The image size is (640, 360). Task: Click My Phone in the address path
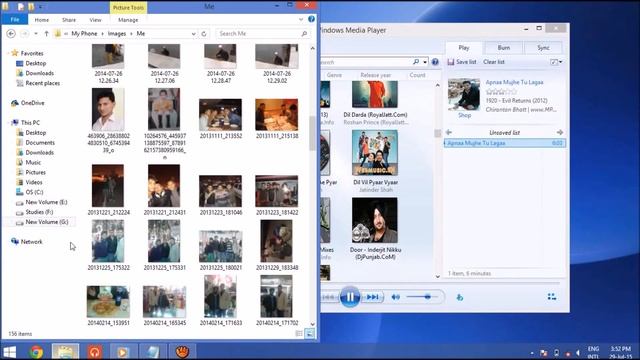pyautogui.click(x=84, y=33)
